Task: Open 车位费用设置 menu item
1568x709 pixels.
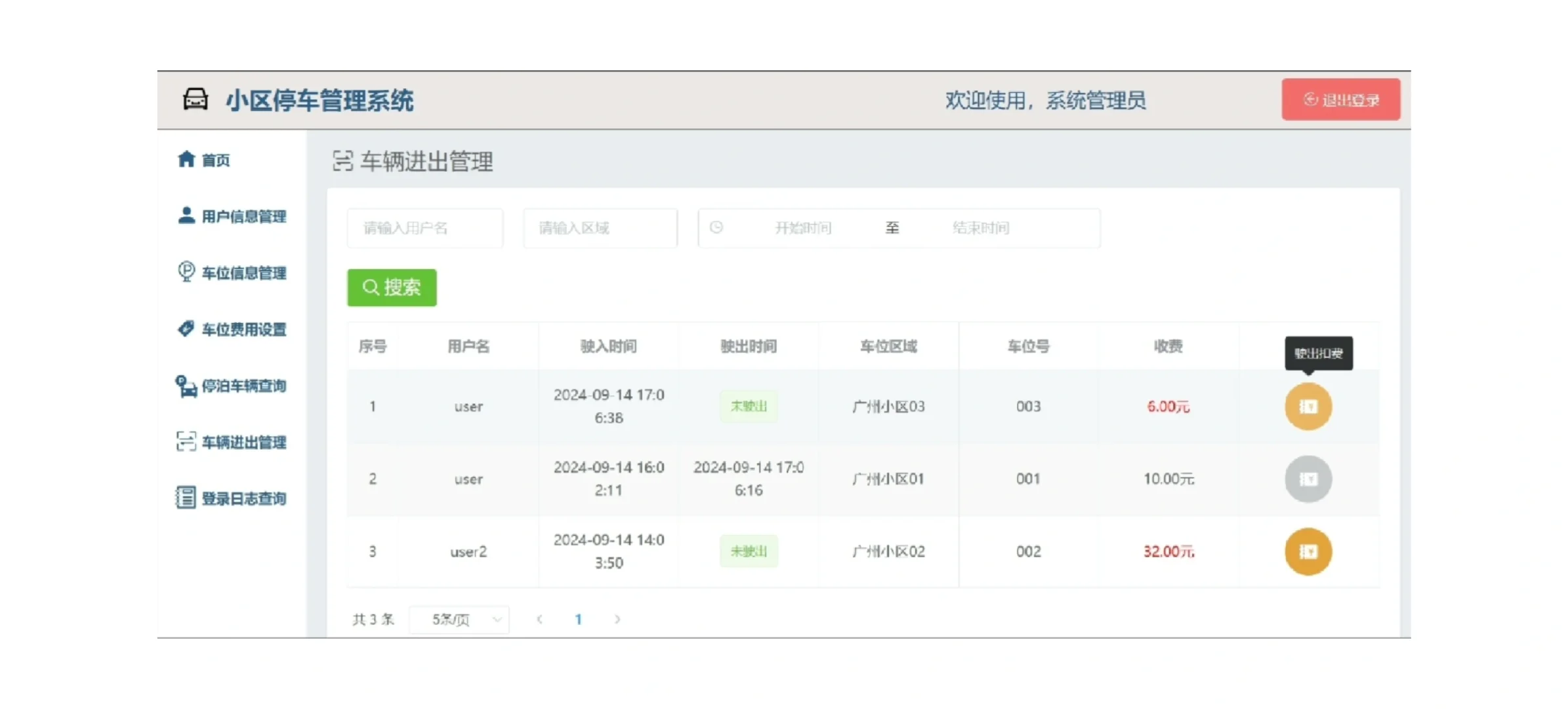Action: [x=243, y=330]
